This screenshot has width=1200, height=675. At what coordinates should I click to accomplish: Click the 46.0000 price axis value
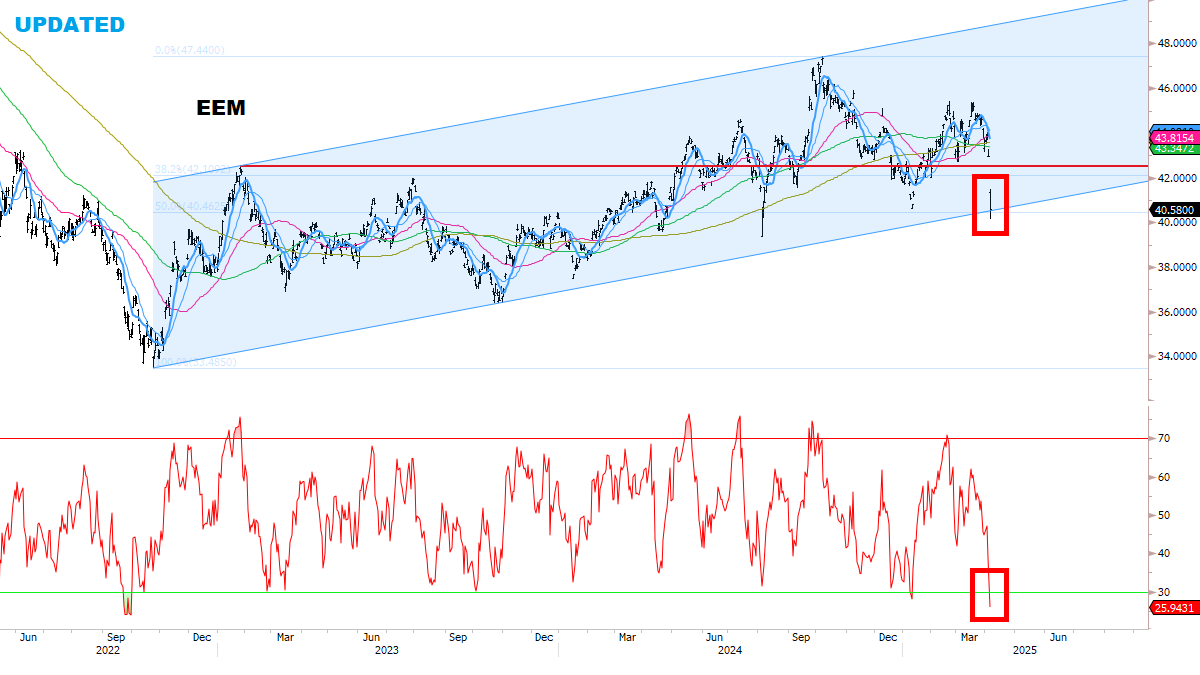point(1175,89)
